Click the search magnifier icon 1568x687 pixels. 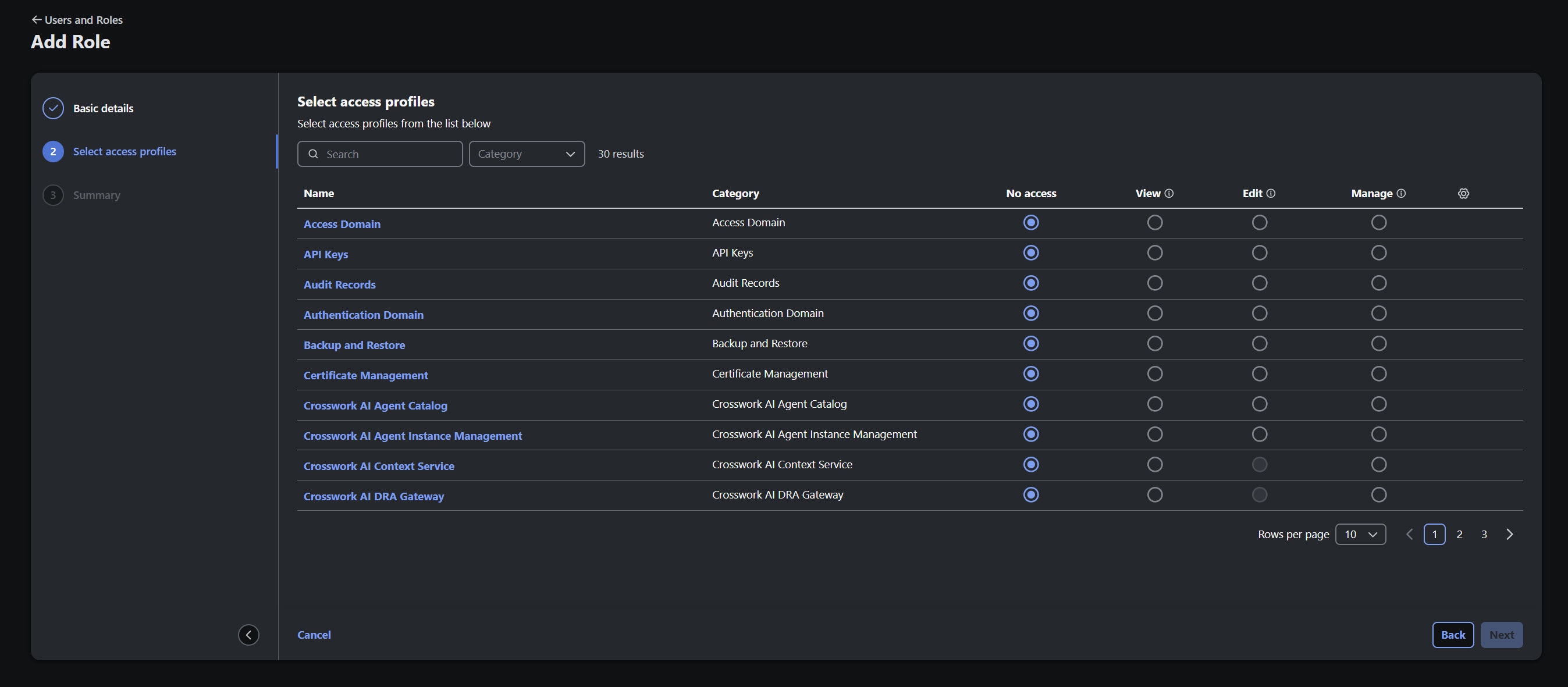[x=313, y=154]
